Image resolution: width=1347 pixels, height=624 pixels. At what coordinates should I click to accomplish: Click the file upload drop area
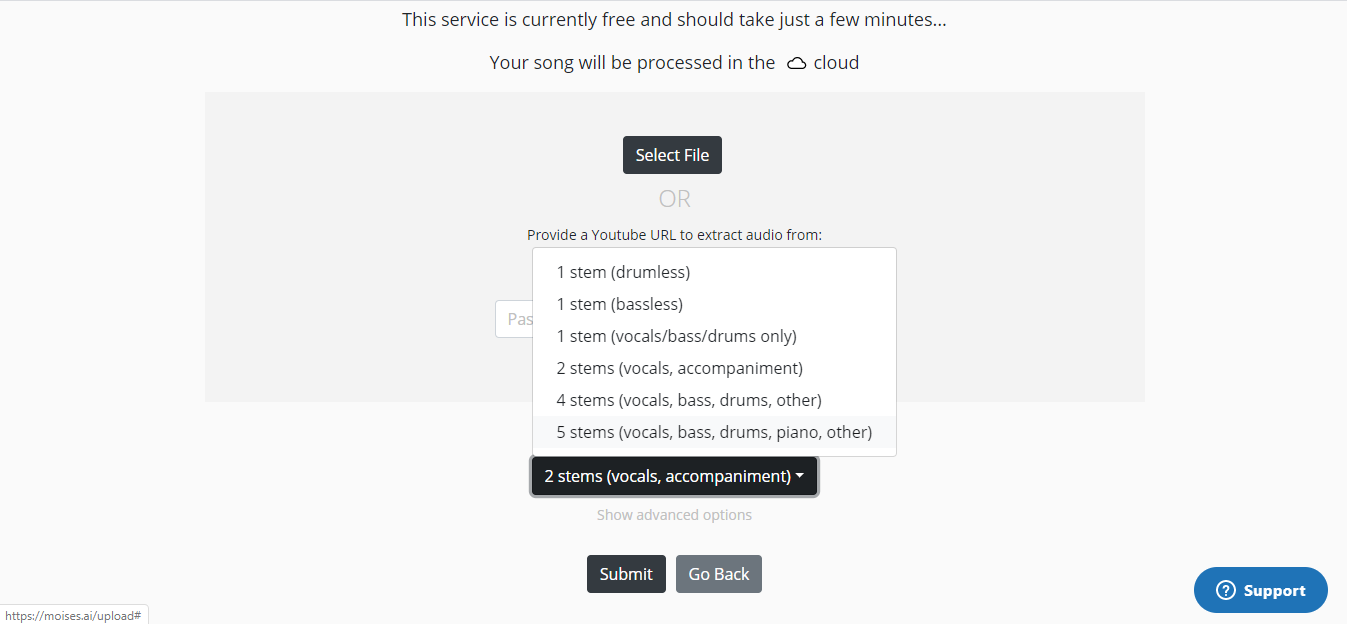[350, 250]
